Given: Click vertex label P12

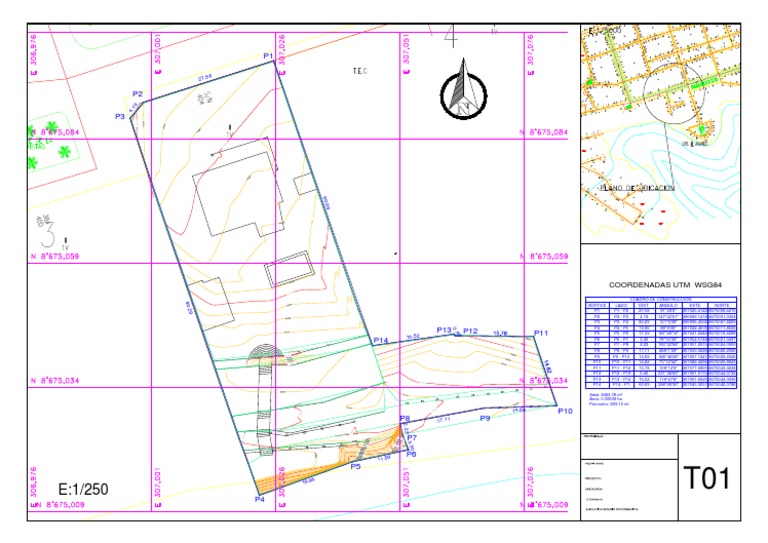Looking at the screenshot, I should (x=470, y=331).
